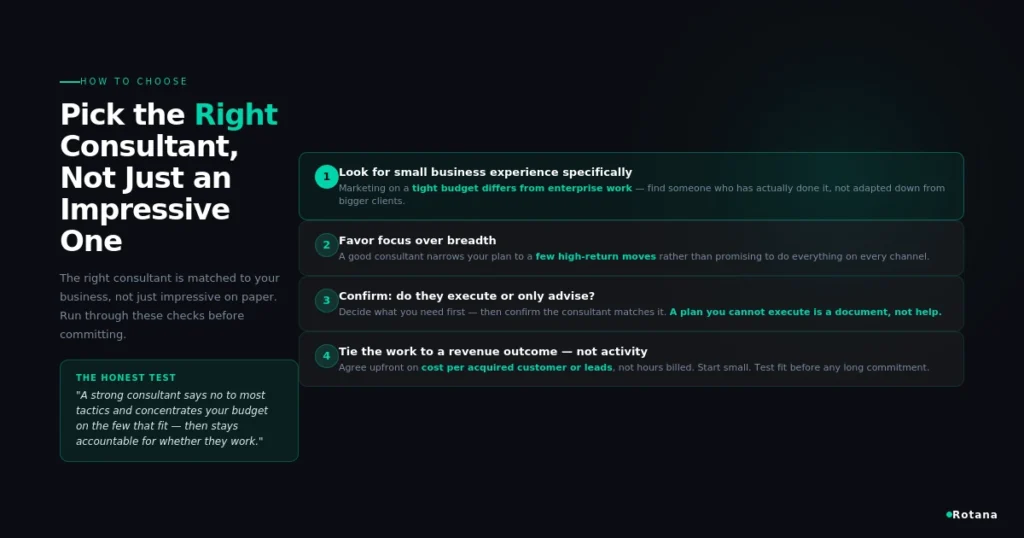Click the green dash before HOW TO CHOOSE
This screenshot has width=1024, height=538.
click(69, 82)
